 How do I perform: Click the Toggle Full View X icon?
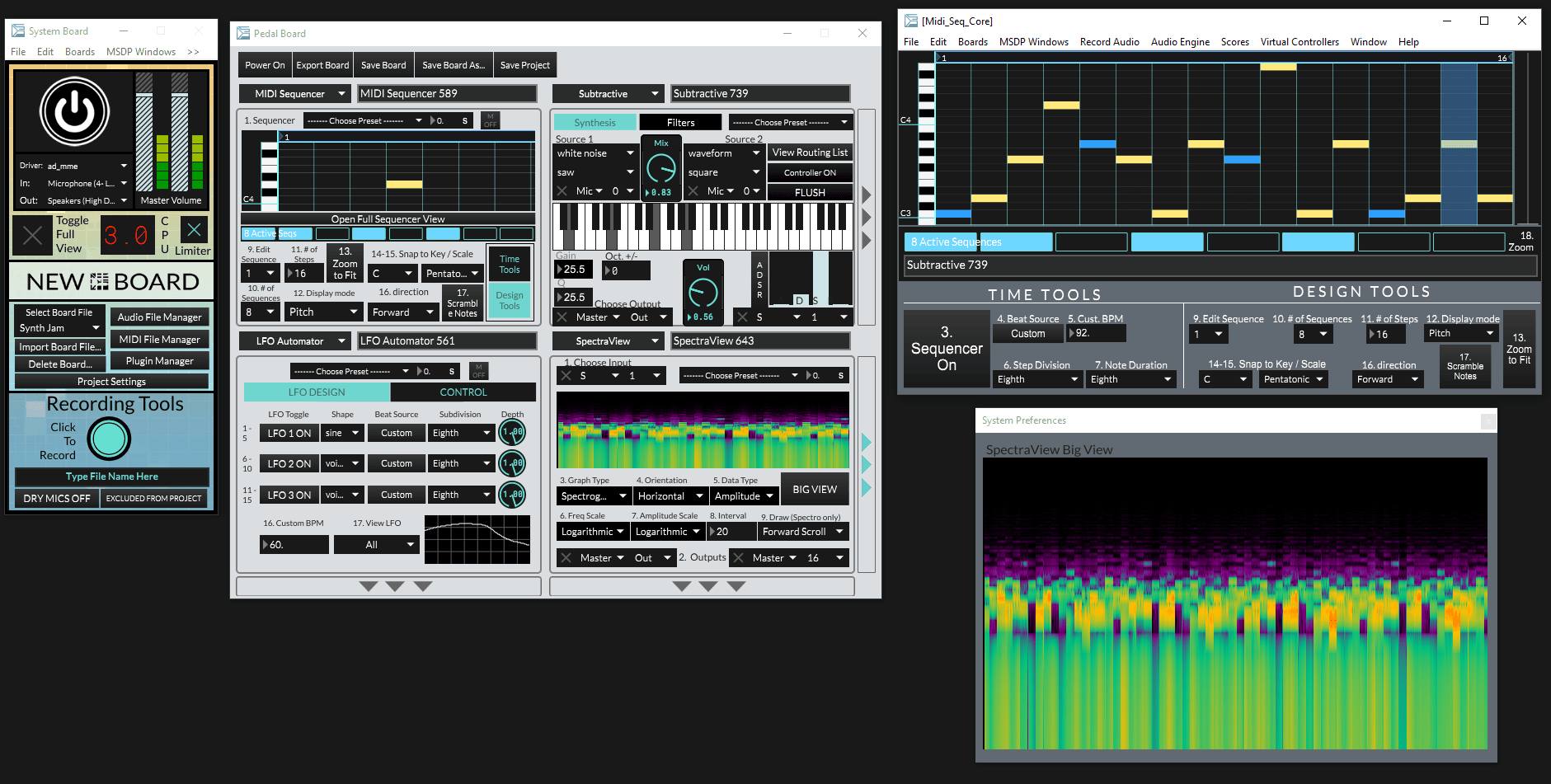pos(33,236)
